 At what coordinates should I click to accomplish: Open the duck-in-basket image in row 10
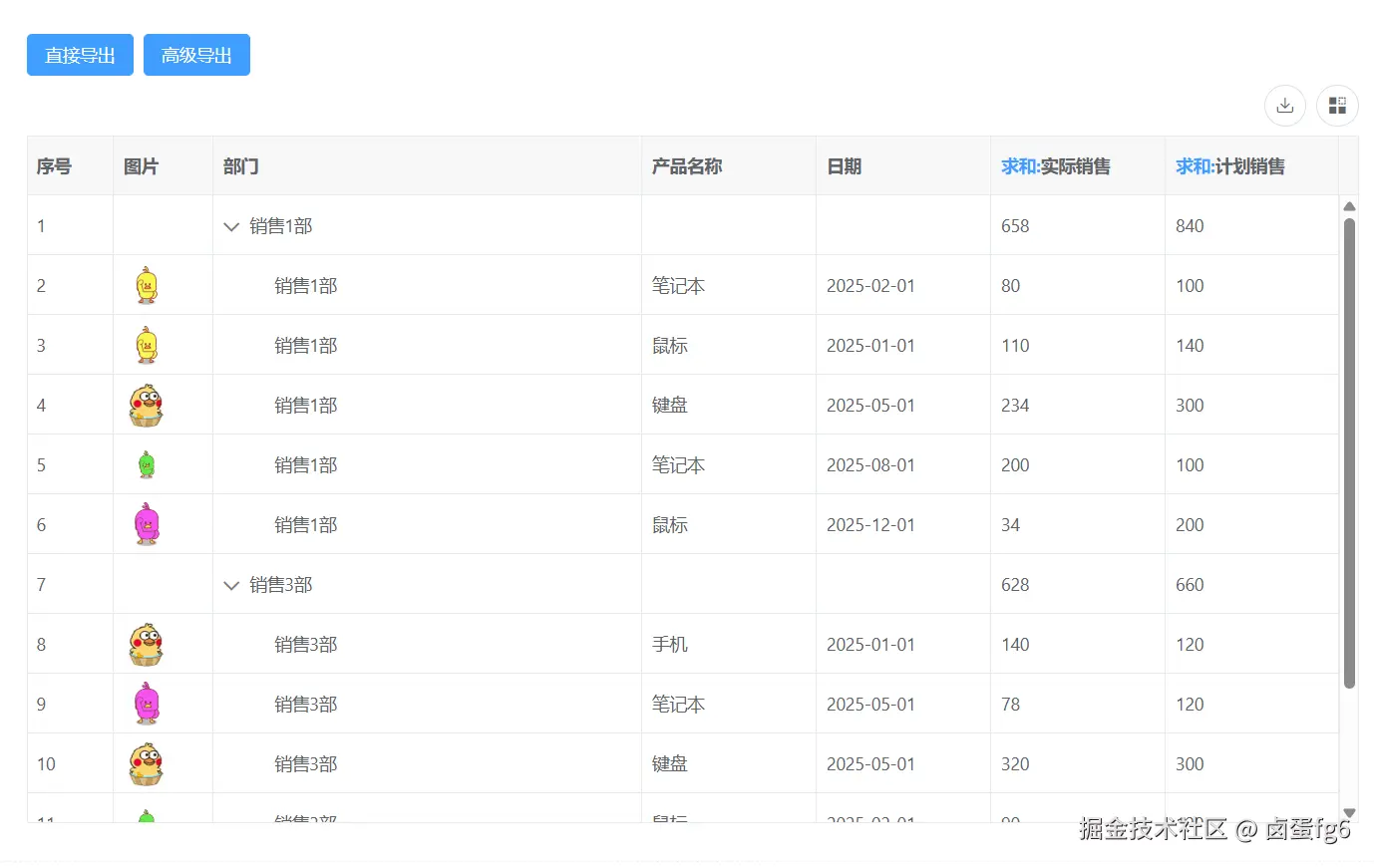pos(147,763)
